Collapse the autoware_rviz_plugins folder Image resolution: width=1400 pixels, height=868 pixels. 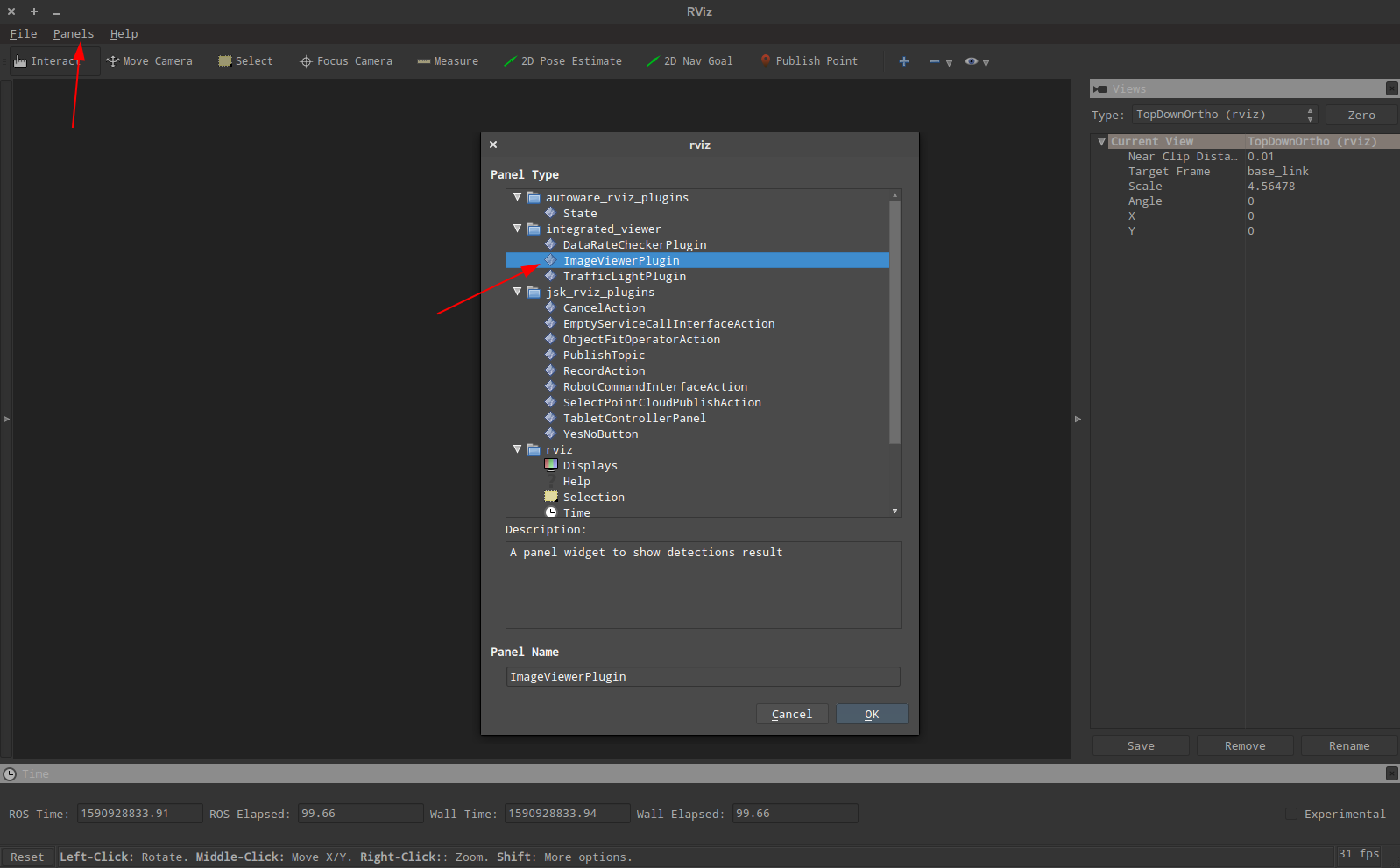click(518, 197)
